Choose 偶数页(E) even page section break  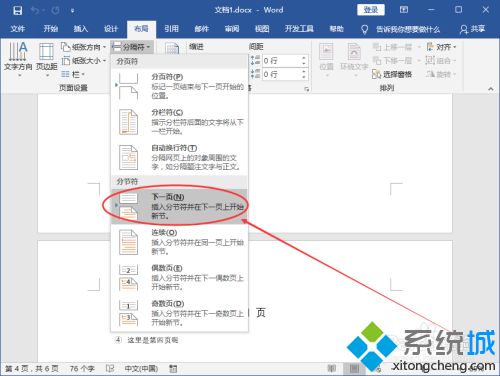(180, 277)
